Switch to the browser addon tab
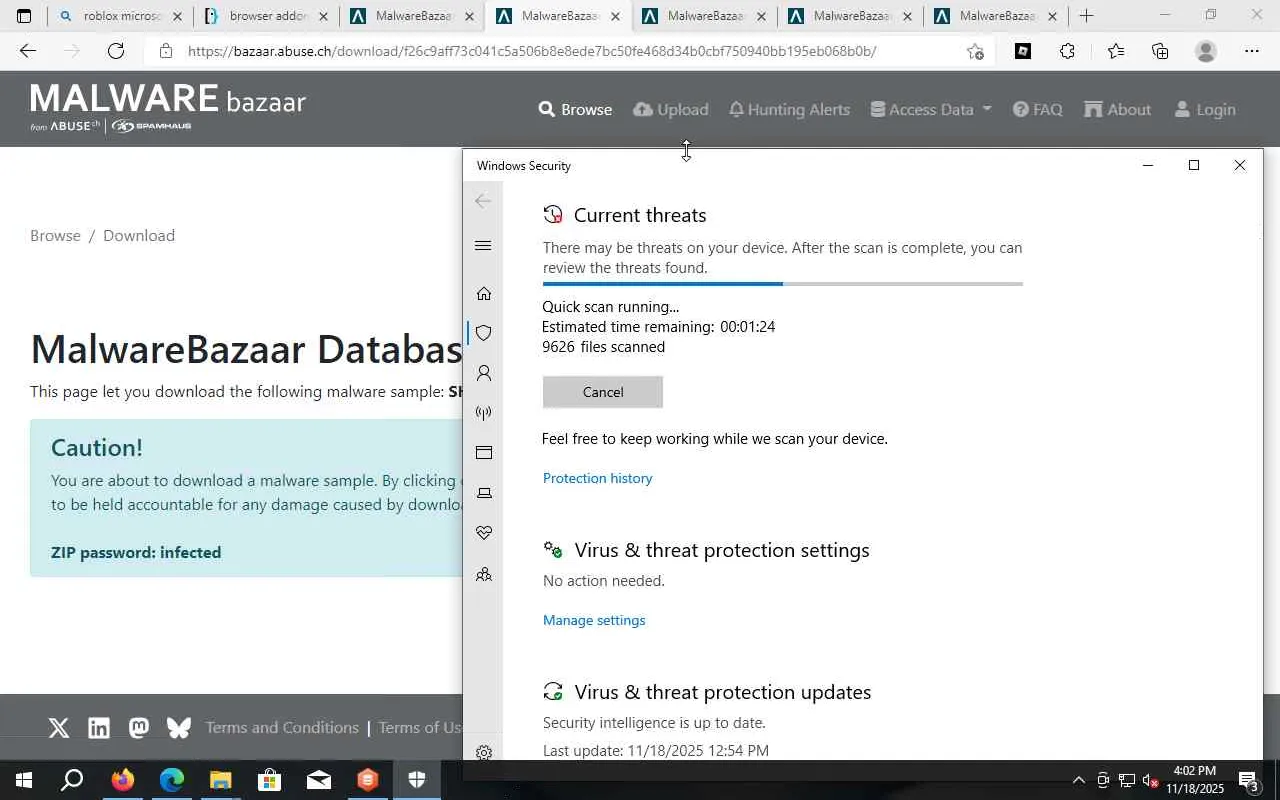This screenshot has height=800, width=1280. tap(266, 16)
